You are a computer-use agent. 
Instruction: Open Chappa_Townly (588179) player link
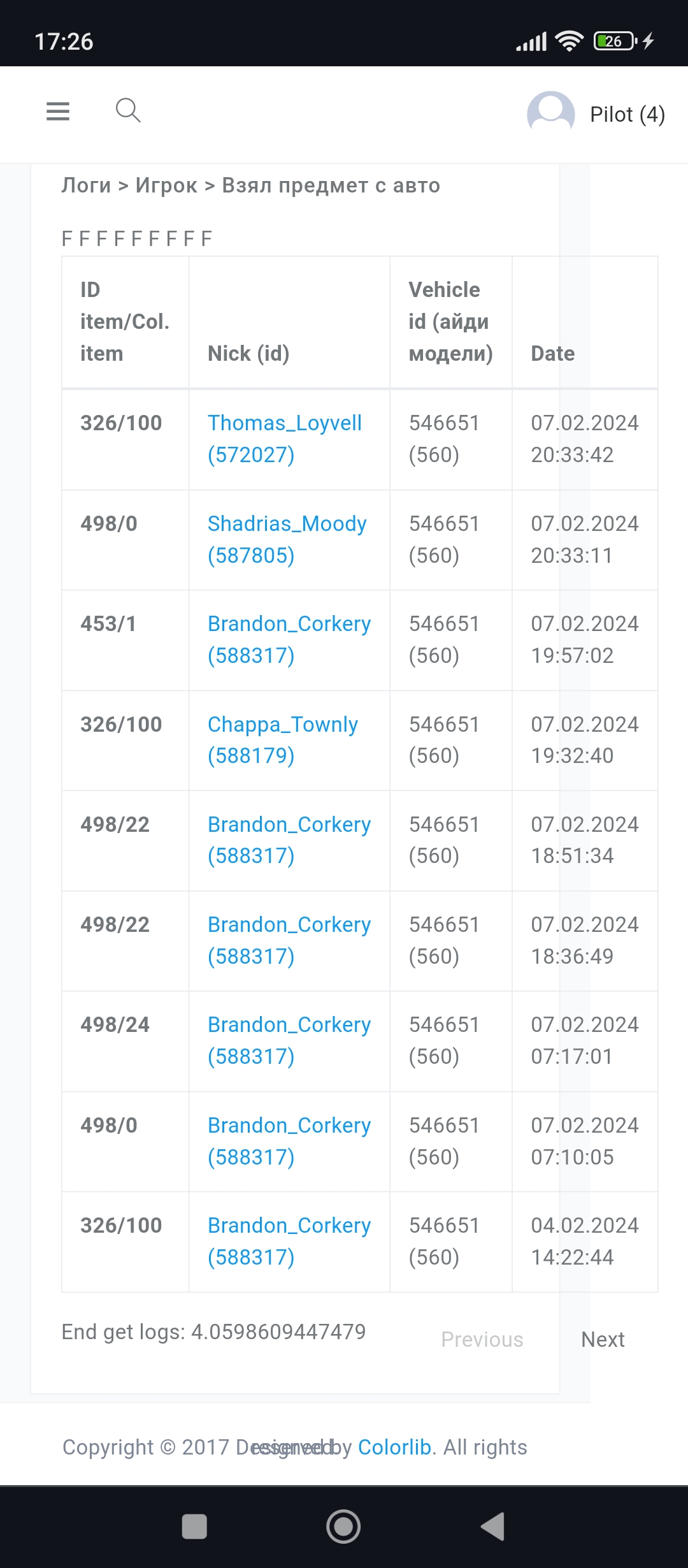click(282, 740)
